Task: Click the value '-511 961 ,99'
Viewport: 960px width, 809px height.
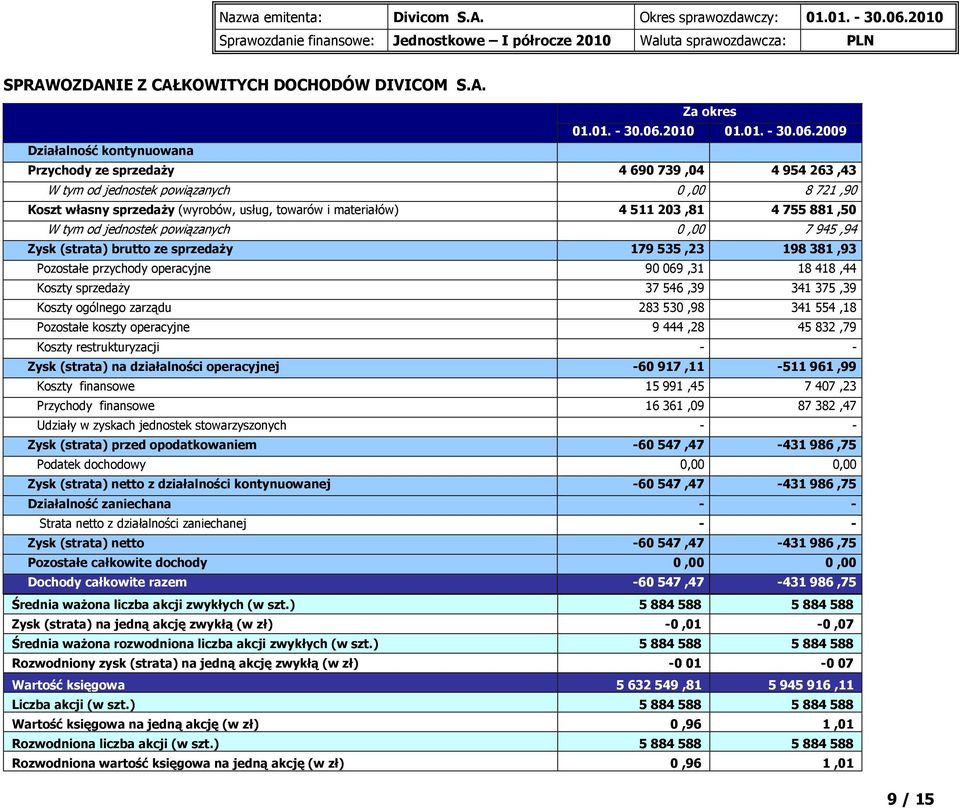Action: 817,366
